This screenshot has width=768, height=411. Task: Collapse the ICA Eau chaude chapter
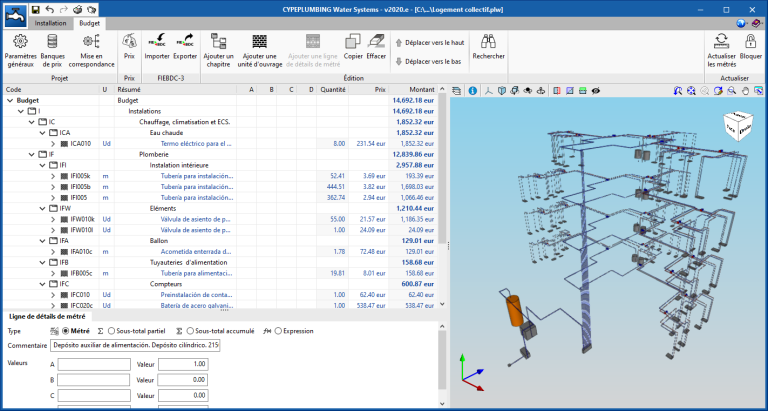point(42,132)
